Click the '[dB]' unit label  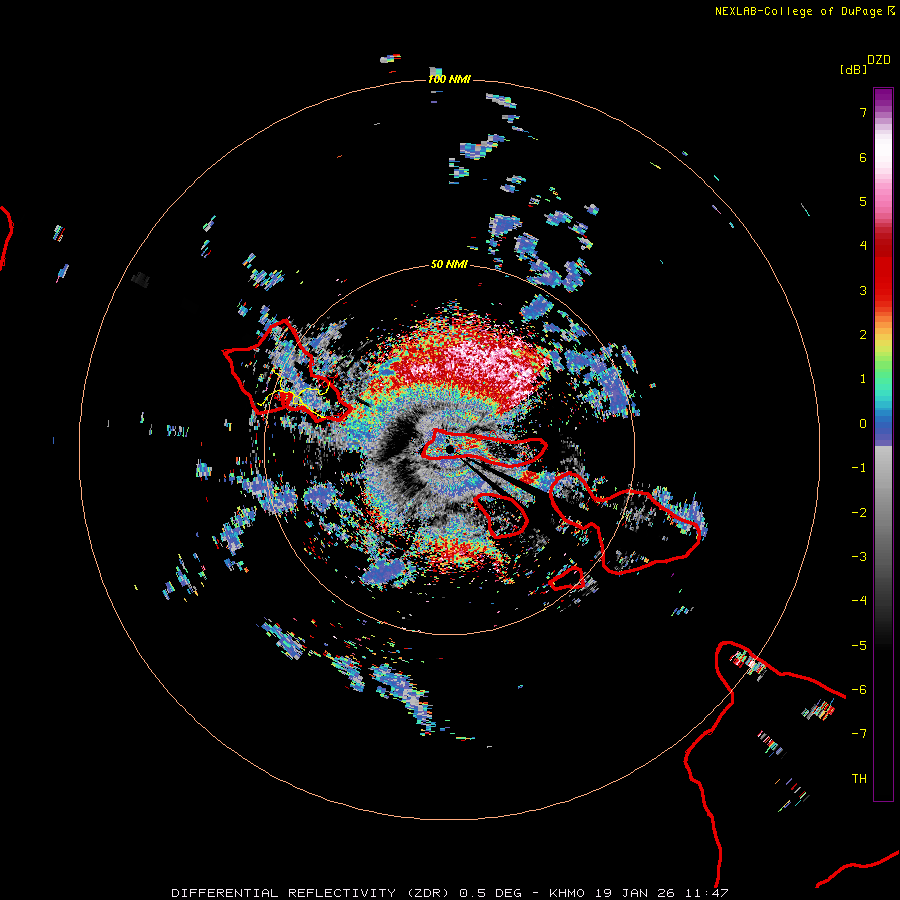click(853, 69)
